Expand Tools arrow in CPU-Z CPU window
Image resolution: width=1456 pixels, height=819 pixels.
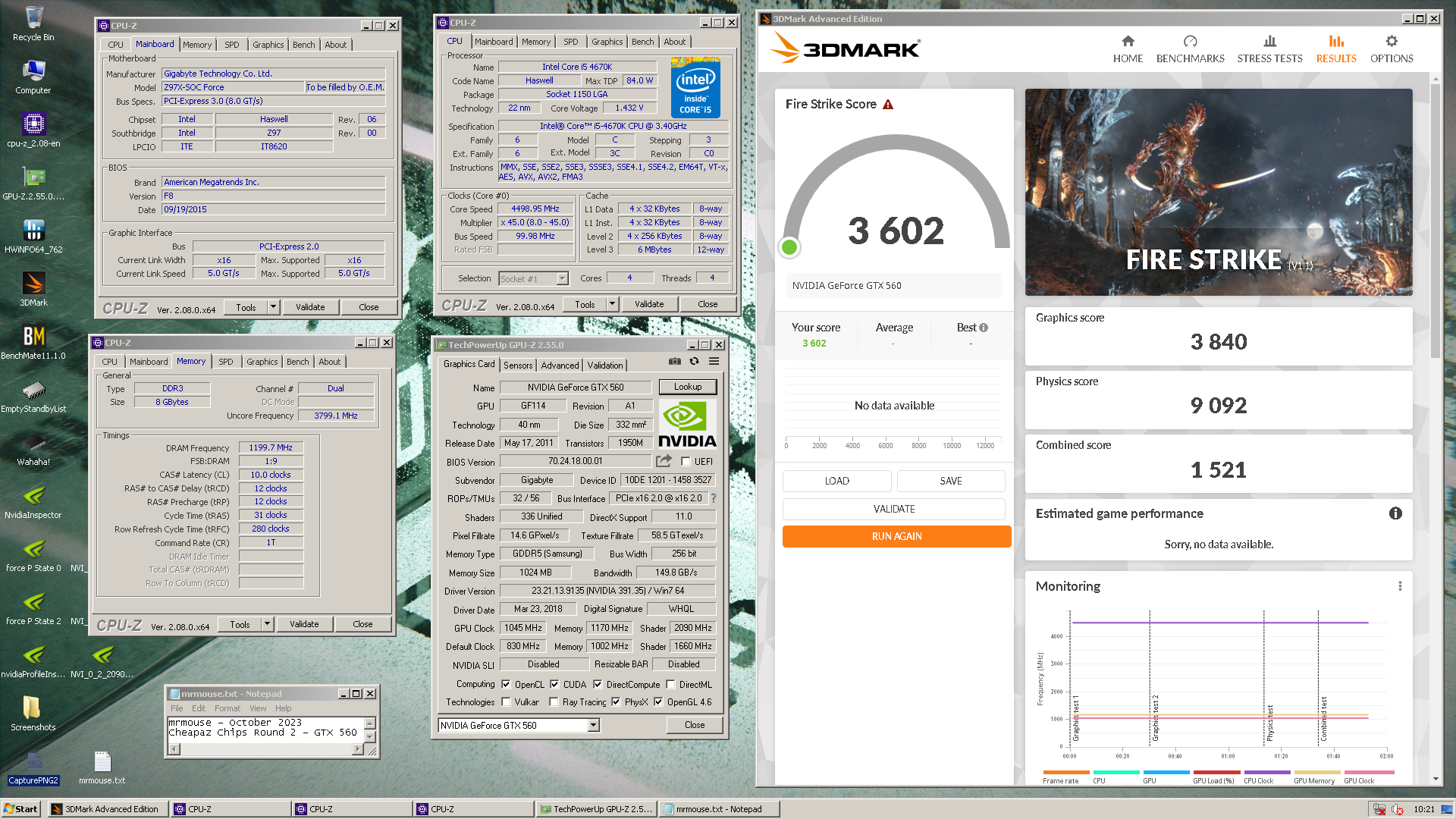pos(612,304)
